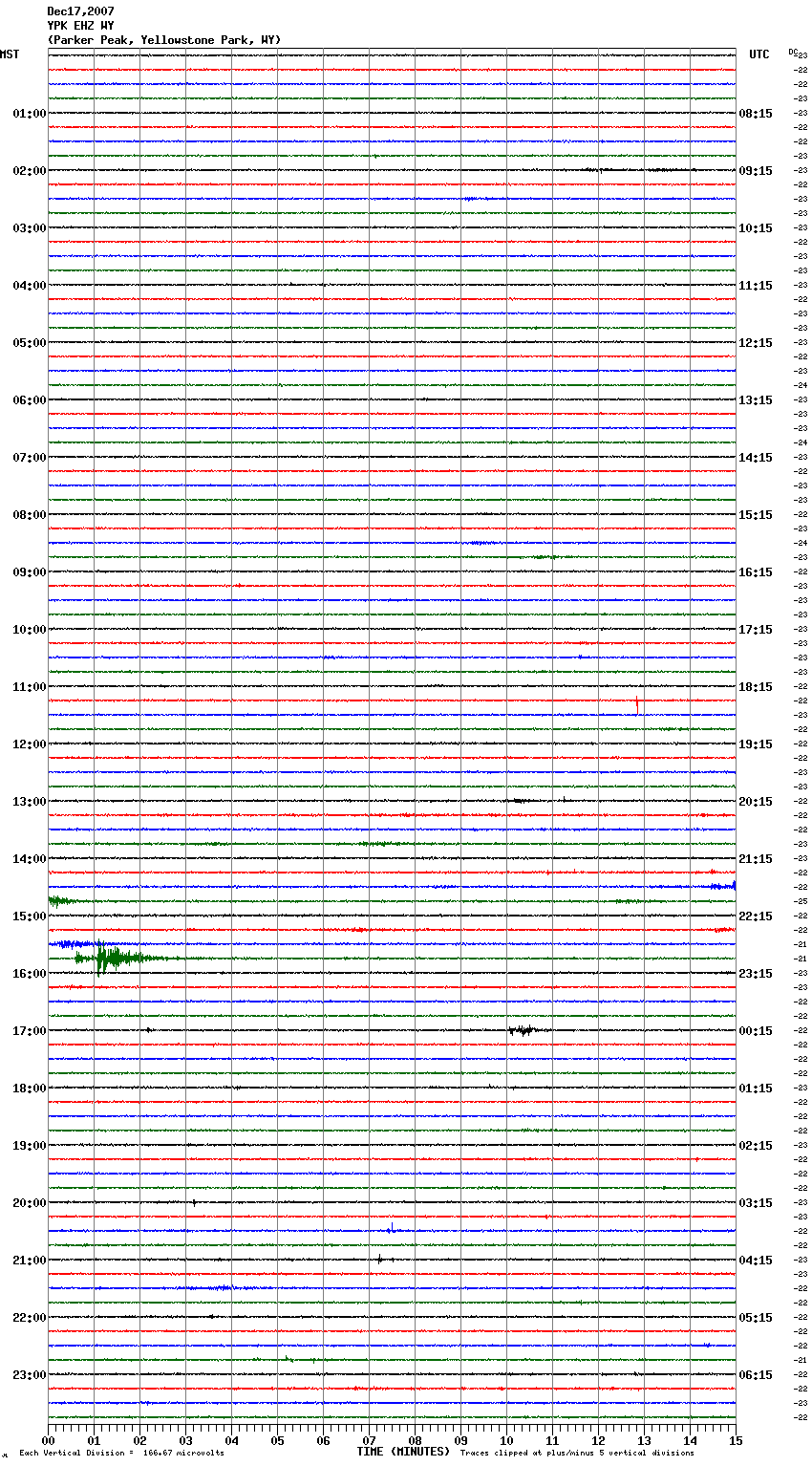Click the Parker Peak, Yellowstone Park location title
The height and width of the screenshot is (1466, 812).
coord(164,40)
